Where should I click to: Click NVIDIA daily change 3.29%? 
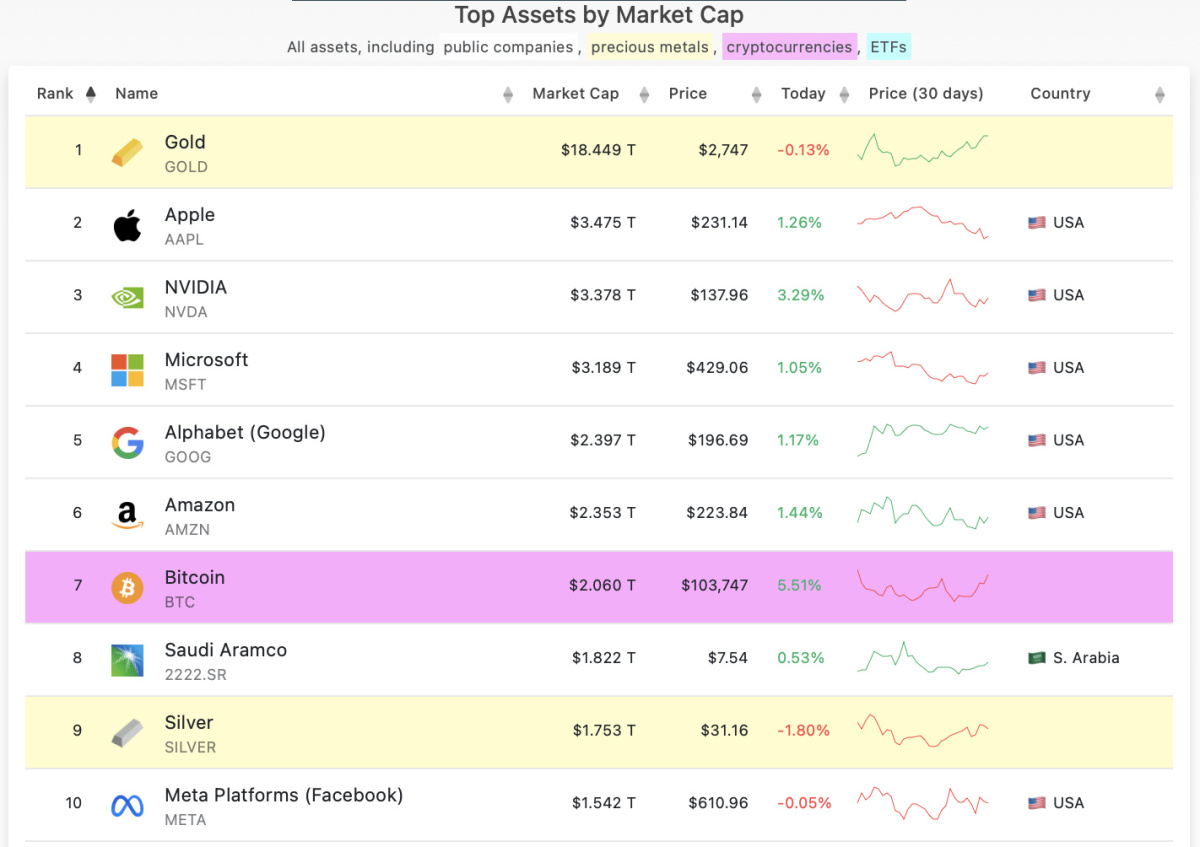801,295
